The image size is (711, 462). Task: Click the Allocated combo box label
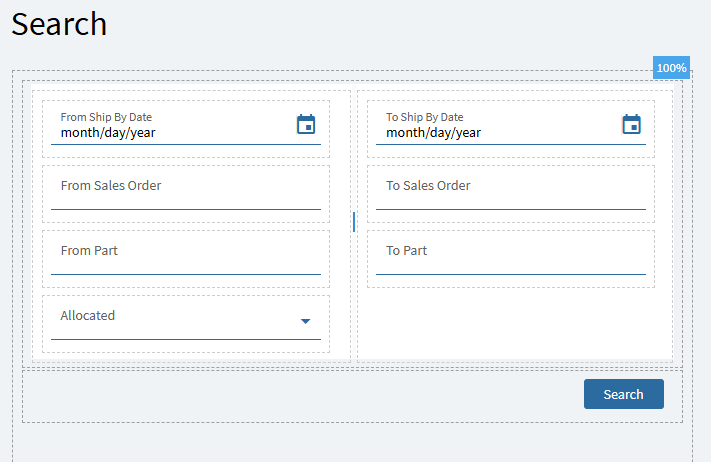tap(88, 316)
